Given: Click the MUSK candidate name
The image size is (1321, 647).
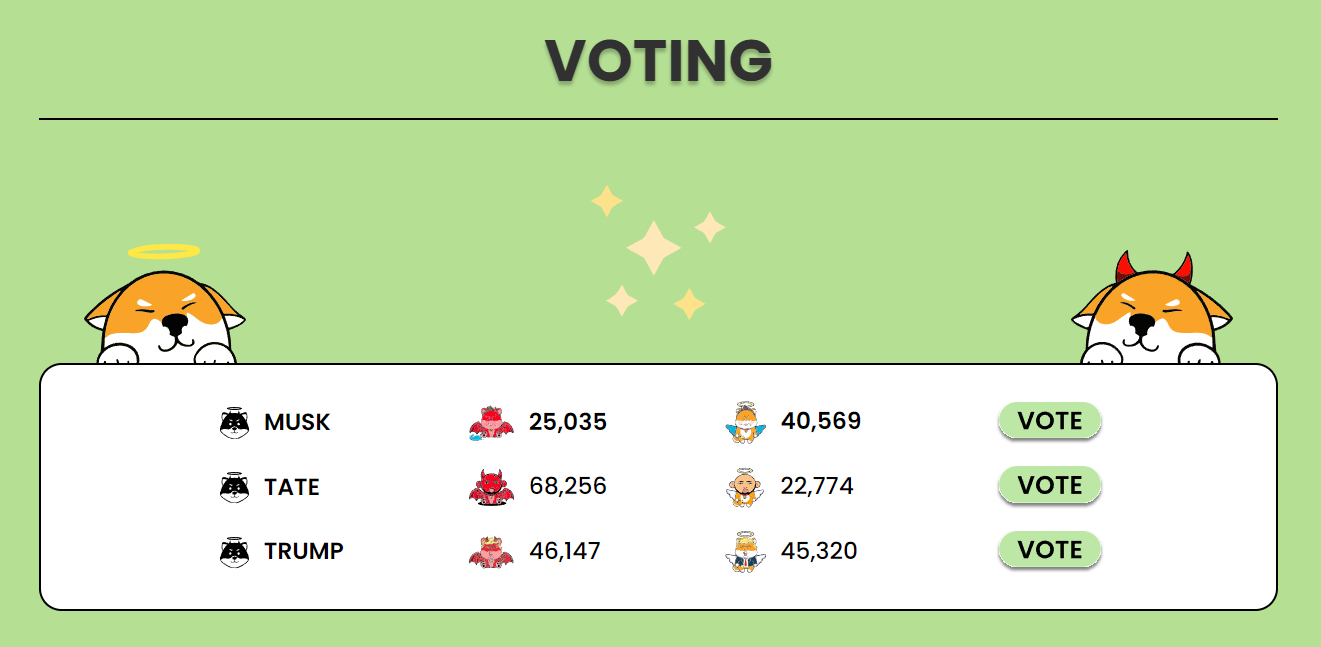Looking at the screenshot, I should pos(297,422).
